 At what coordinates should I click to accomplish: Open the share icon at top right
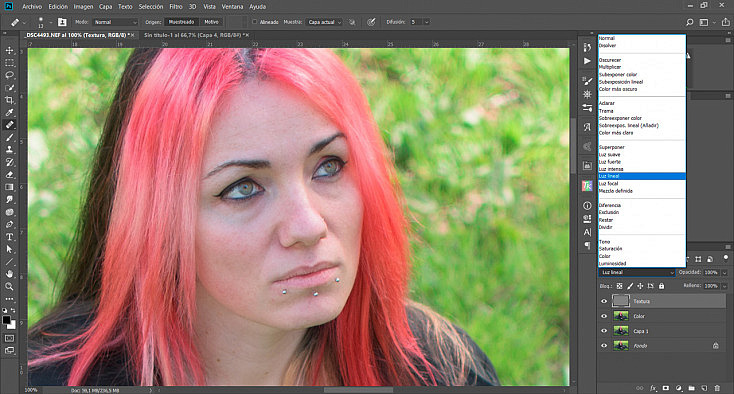click(x=726, y=22)
